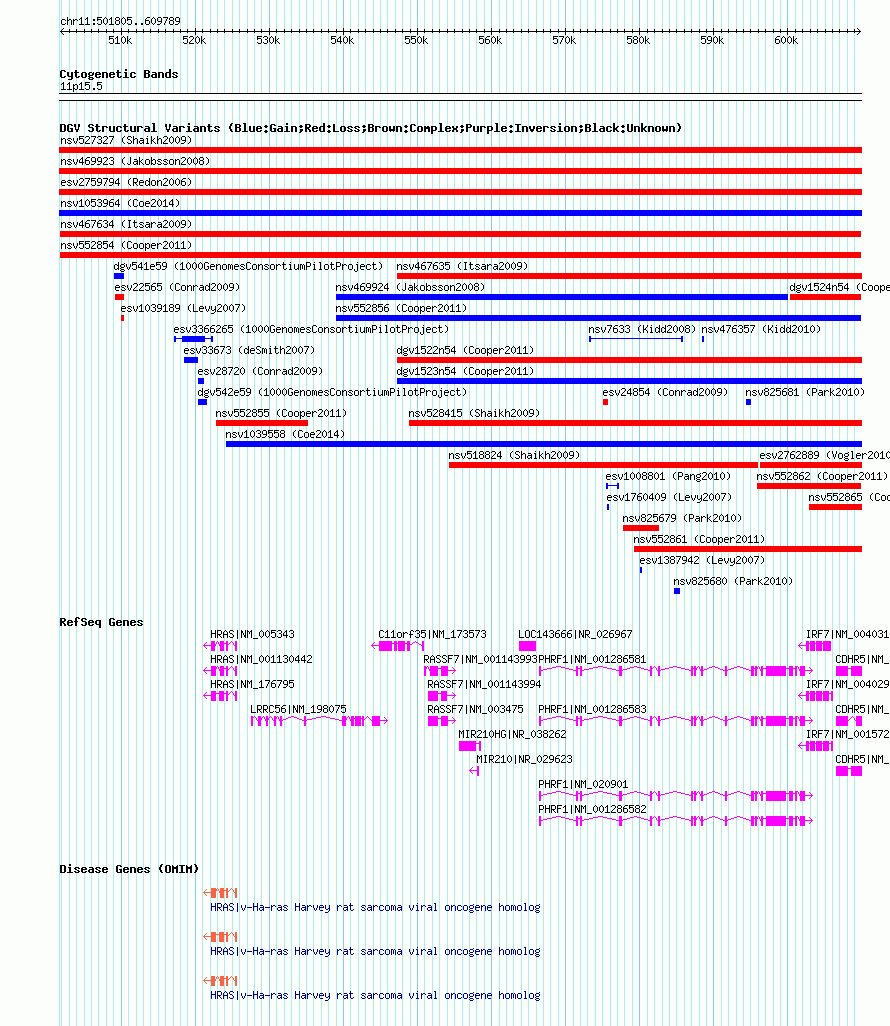Click the PHRF1|NM_001286581 gene label

pyautogui.click(x=592, y=659)
